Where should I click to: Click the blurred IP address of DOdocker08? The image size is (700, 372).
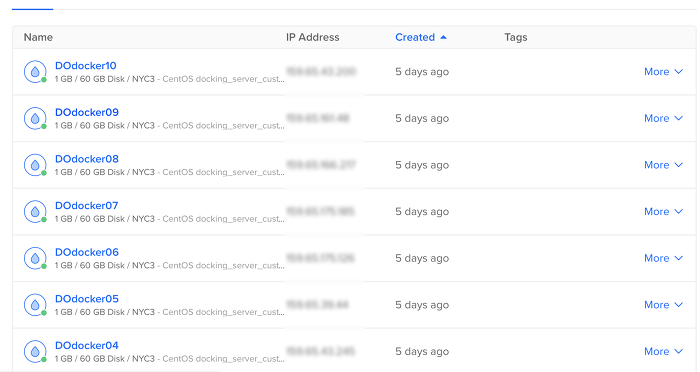click(321, 165)
